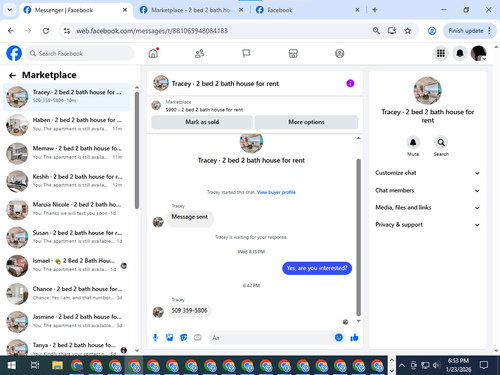Open the tab search dropdown arrow
The width and height of the screenshot is (500, 375).
click(x=10, y=10)
